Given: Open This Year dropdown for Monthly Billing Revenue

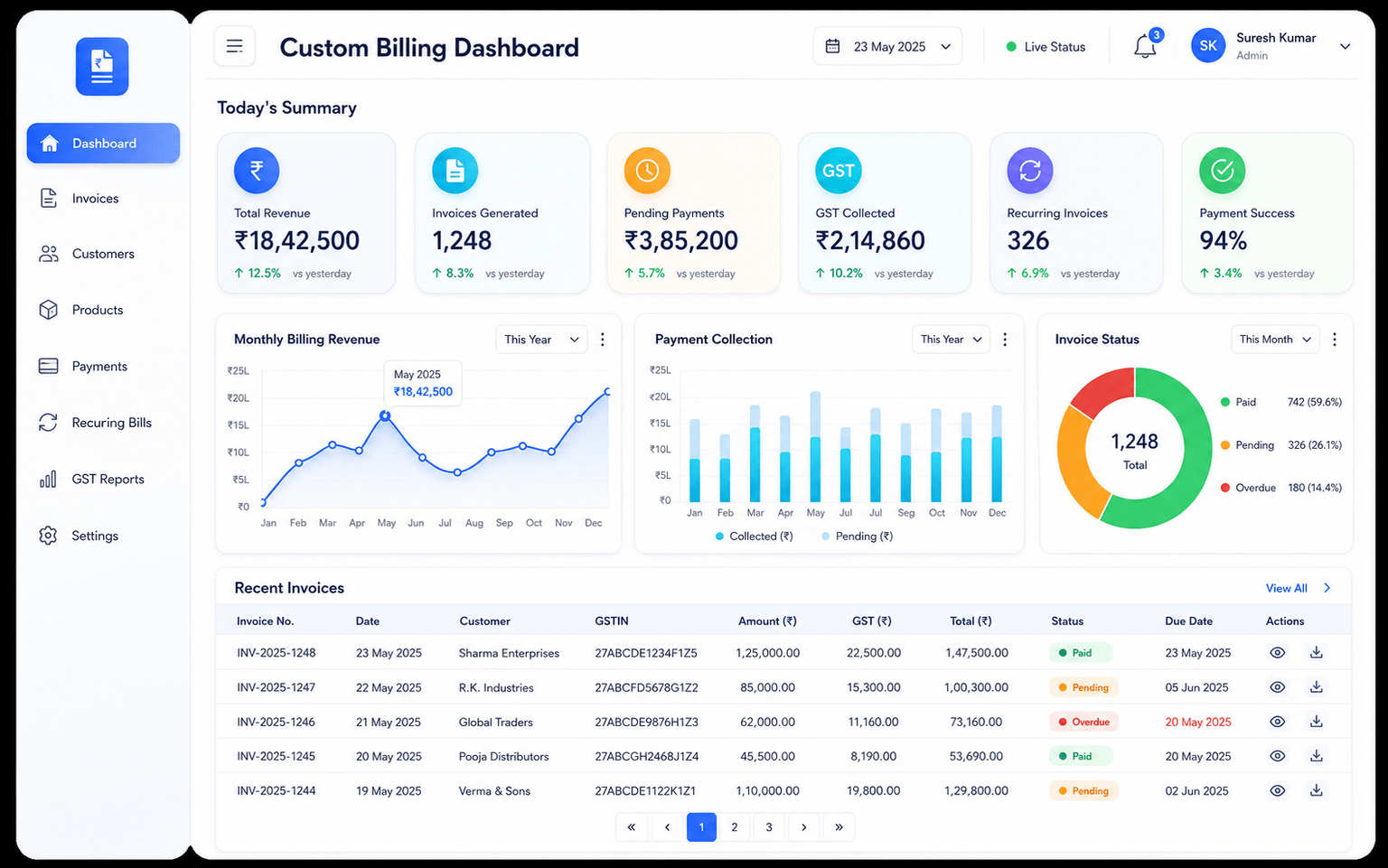Looking at the screenshot, I should tap(541, 340).
